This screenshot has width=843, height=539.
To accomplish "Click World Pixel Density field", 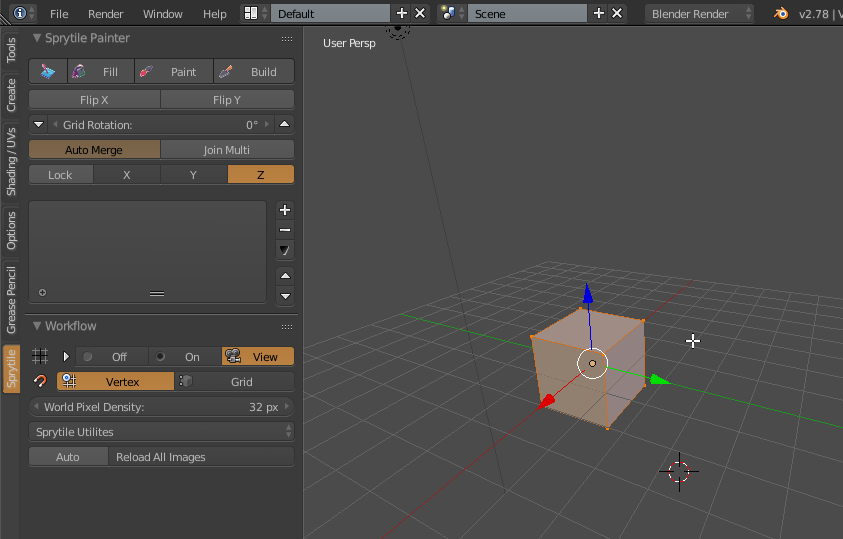I will click(161, 407).
